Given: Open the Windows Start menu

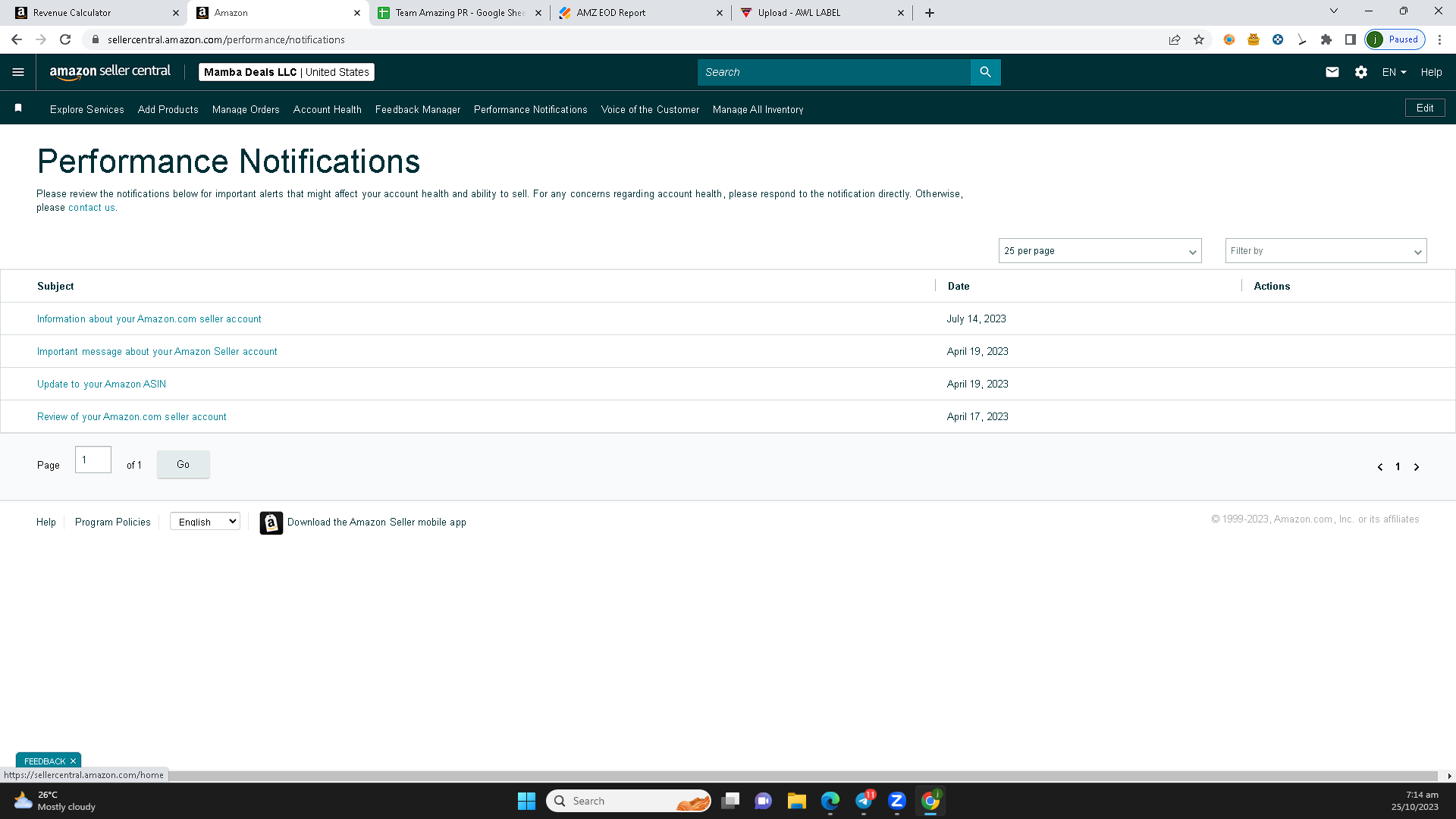Looking at the screenshot, I should point(526,801).
